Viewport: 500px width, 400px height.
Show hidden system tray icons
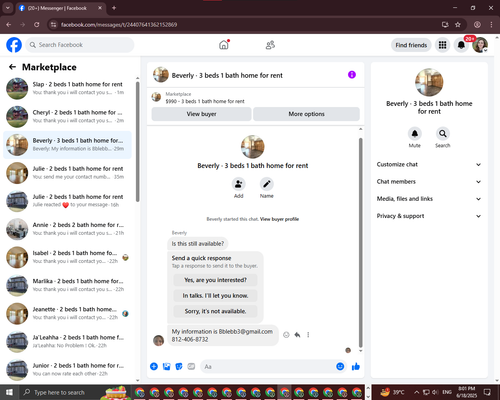416,392
